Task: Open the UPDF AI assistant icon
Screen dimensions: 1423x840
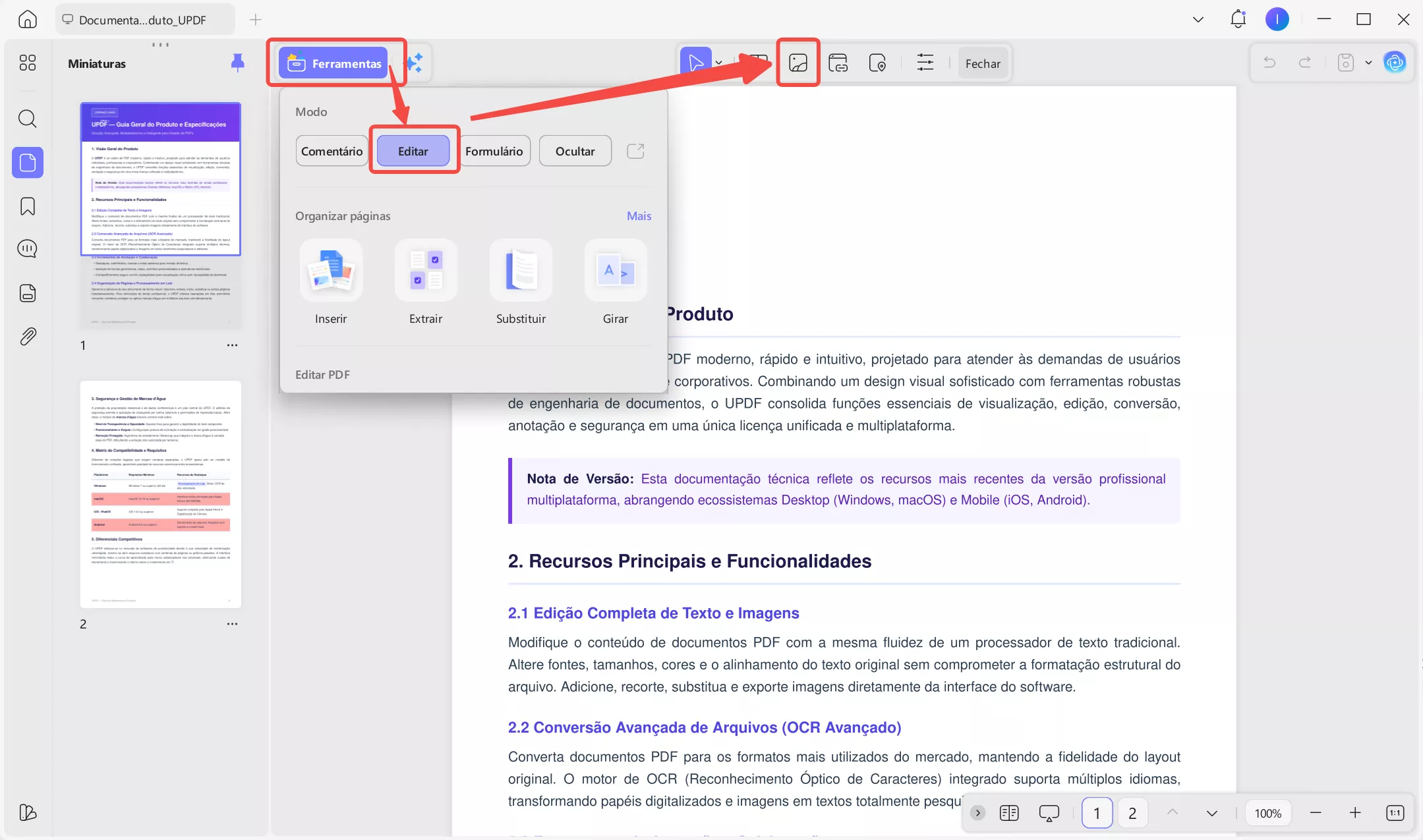Action: point(1395,63)
